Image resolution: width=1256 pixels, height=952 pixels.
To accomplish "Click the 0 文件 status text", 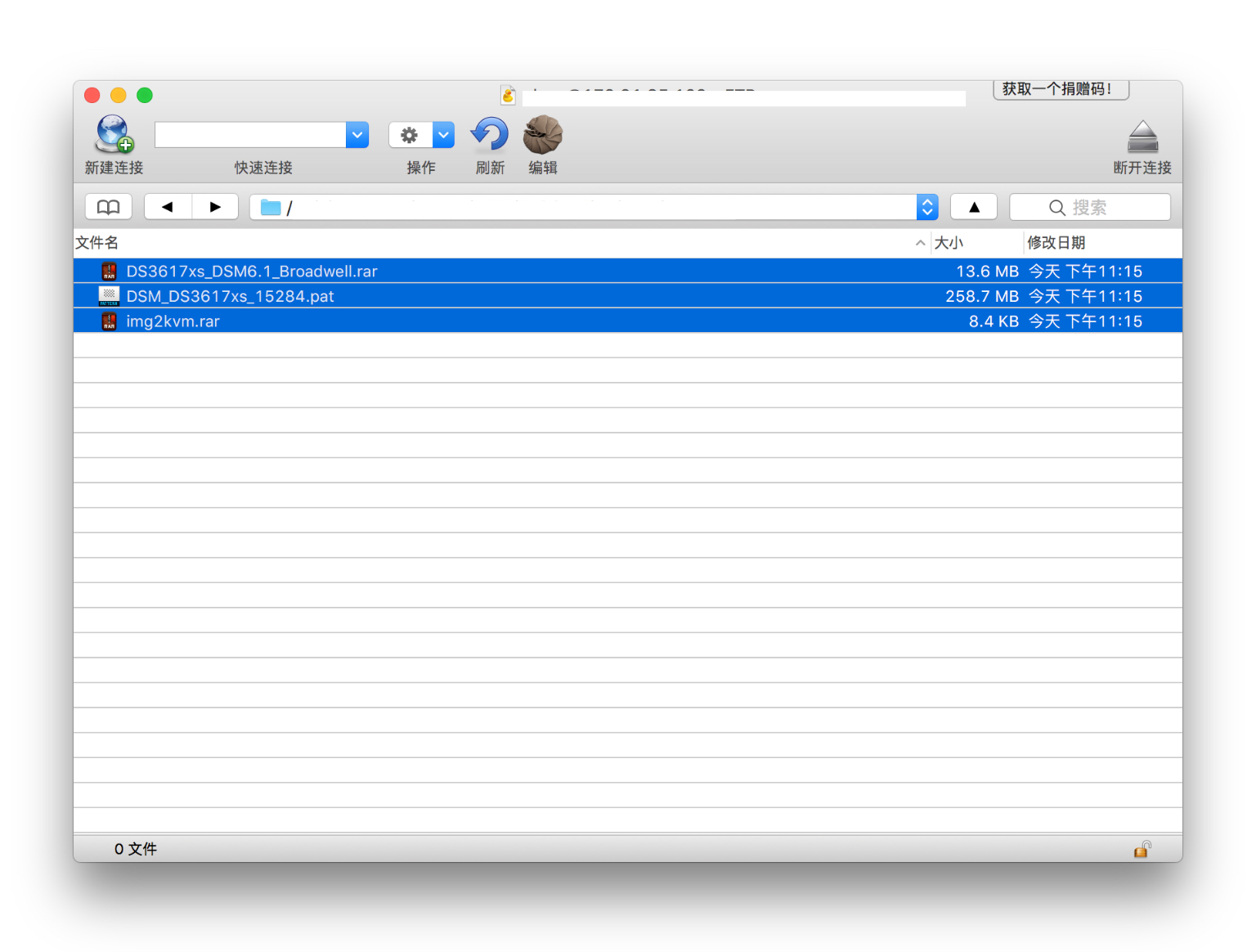I will click(x=135, y=849).
